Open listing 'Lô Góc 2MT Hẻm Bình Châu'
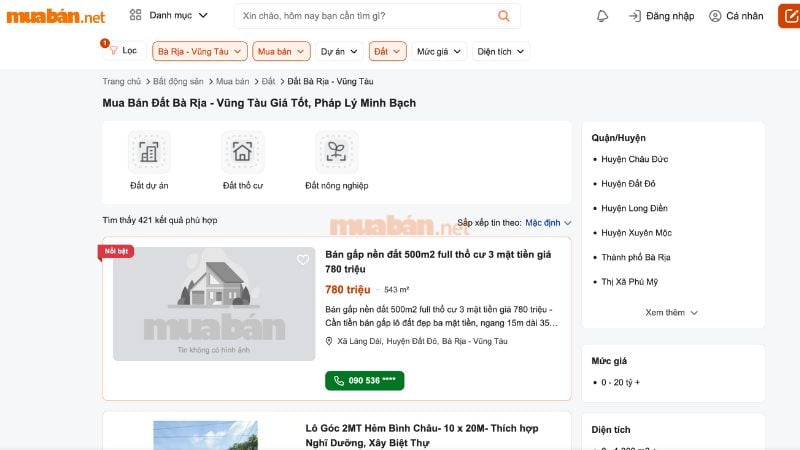 coord(422,435)
